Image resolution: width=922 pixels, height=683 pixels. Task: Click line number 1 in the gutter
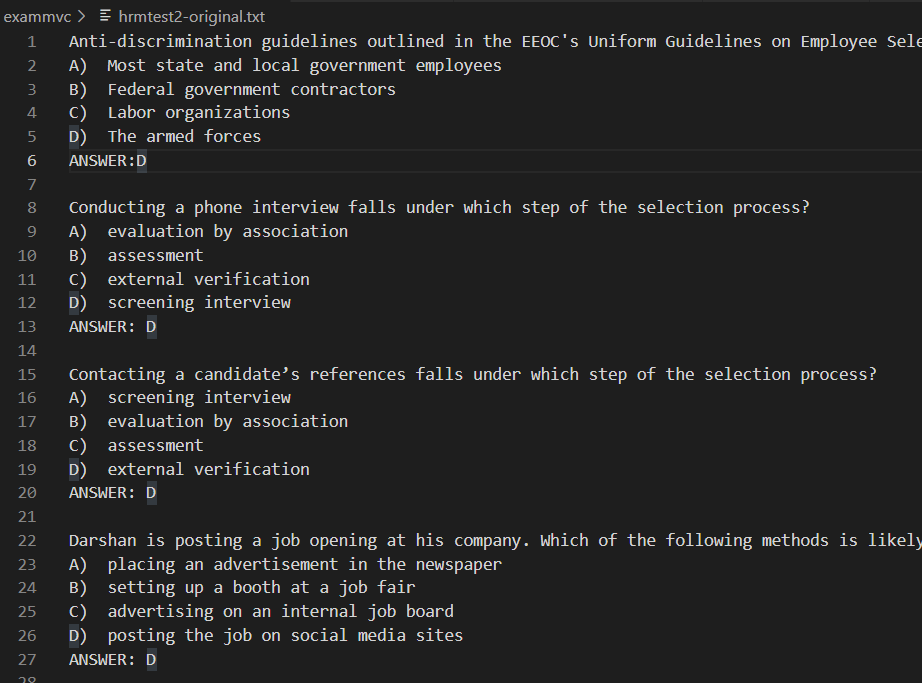(x=31, y=41)
